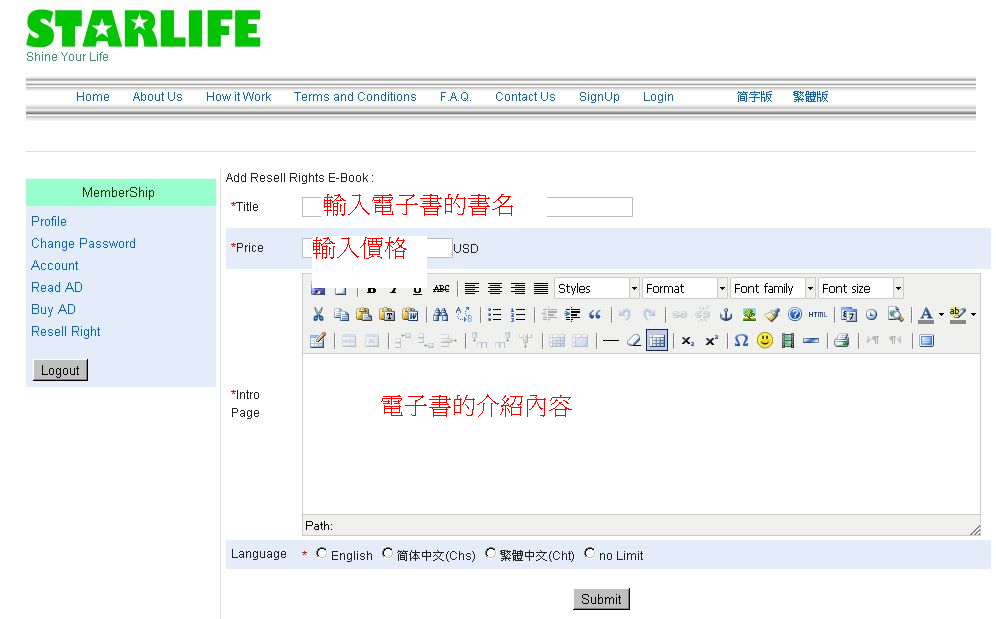Click the scissors Cut icon
This screenshot has width=996, height=619.
point(318,314)
